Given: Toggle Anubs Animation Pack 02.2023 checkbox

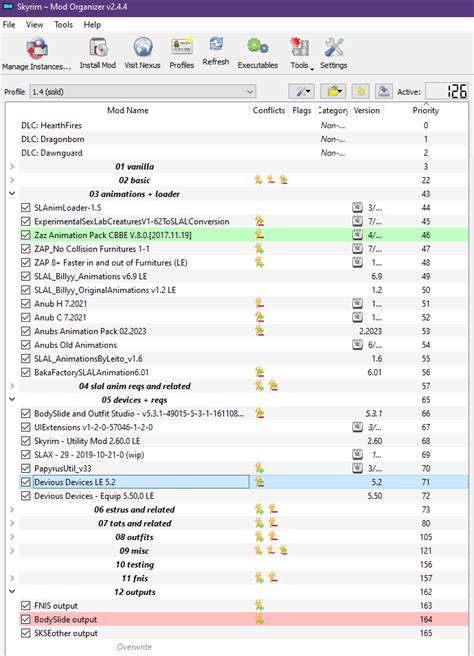Looking at the screenshot, I should click(x=26, y=331).
